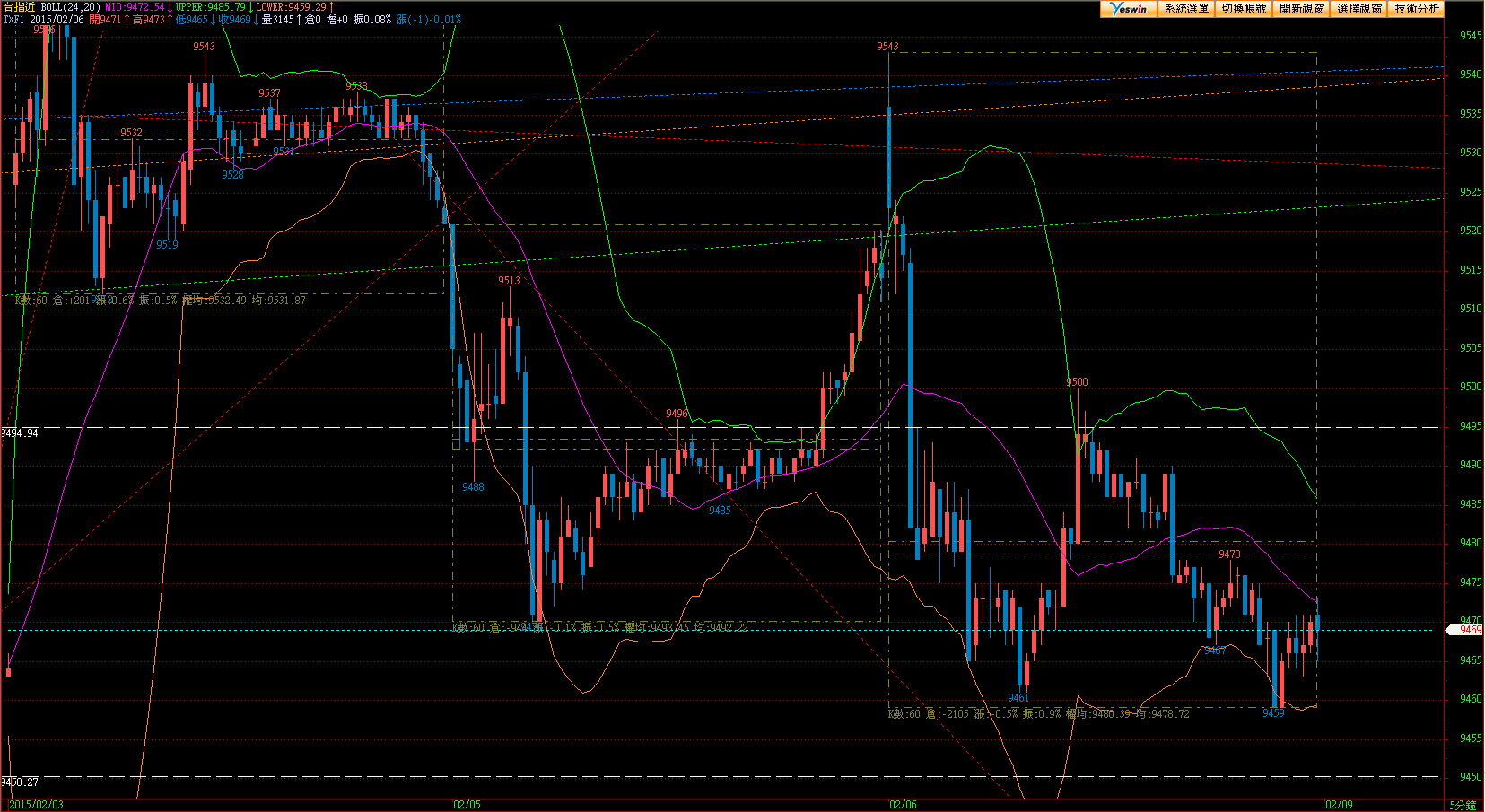Click the 9467 low label

click(x=1215, y=650)
